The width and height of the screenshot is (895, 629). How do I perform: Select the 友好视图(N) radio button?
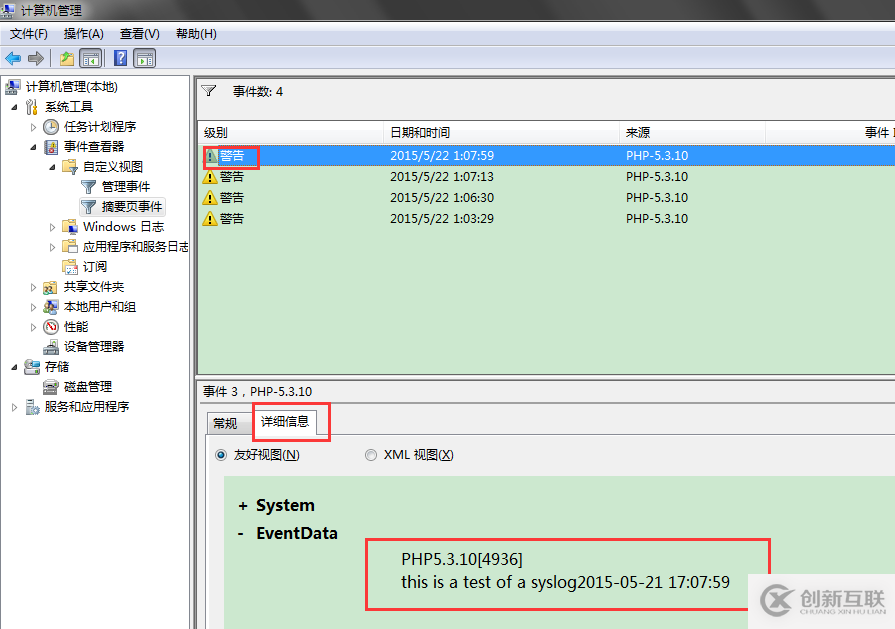point(221,455)
